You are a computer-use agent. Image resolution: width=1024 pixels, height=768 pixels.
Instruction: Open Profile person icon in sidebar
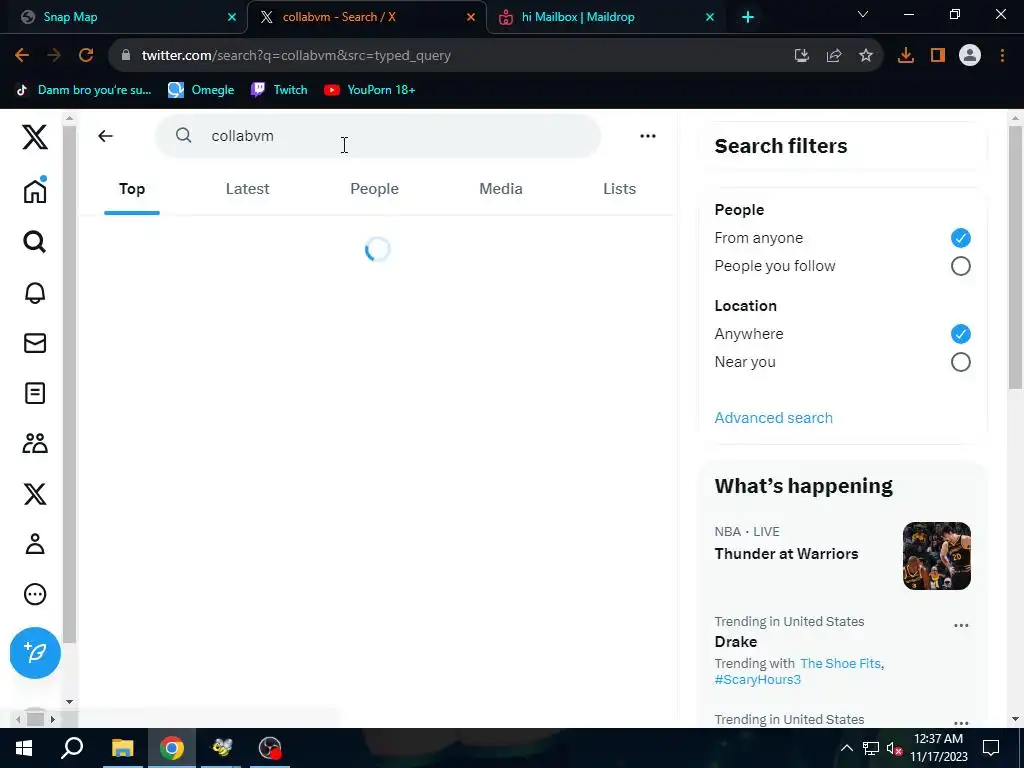tap(35, 544)
